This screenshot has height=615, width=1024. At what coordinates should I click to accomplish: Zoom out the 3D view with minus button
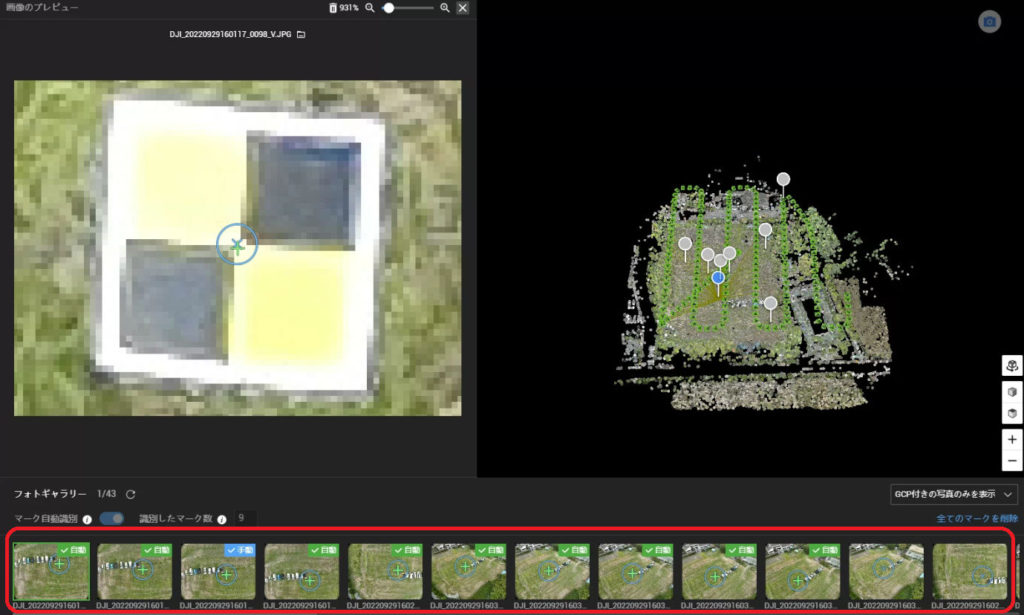coord(1012,461)
